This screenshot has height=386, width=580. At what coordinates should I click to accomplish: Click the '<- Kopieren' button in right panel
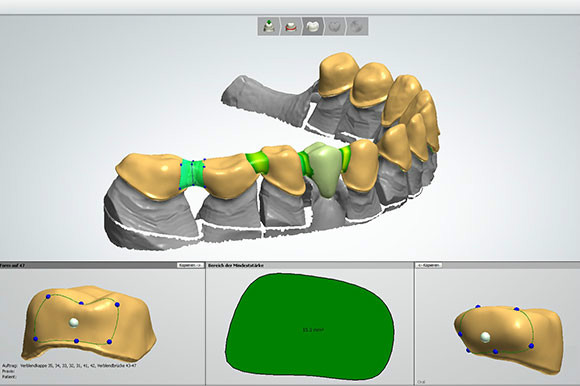[429, 265]
